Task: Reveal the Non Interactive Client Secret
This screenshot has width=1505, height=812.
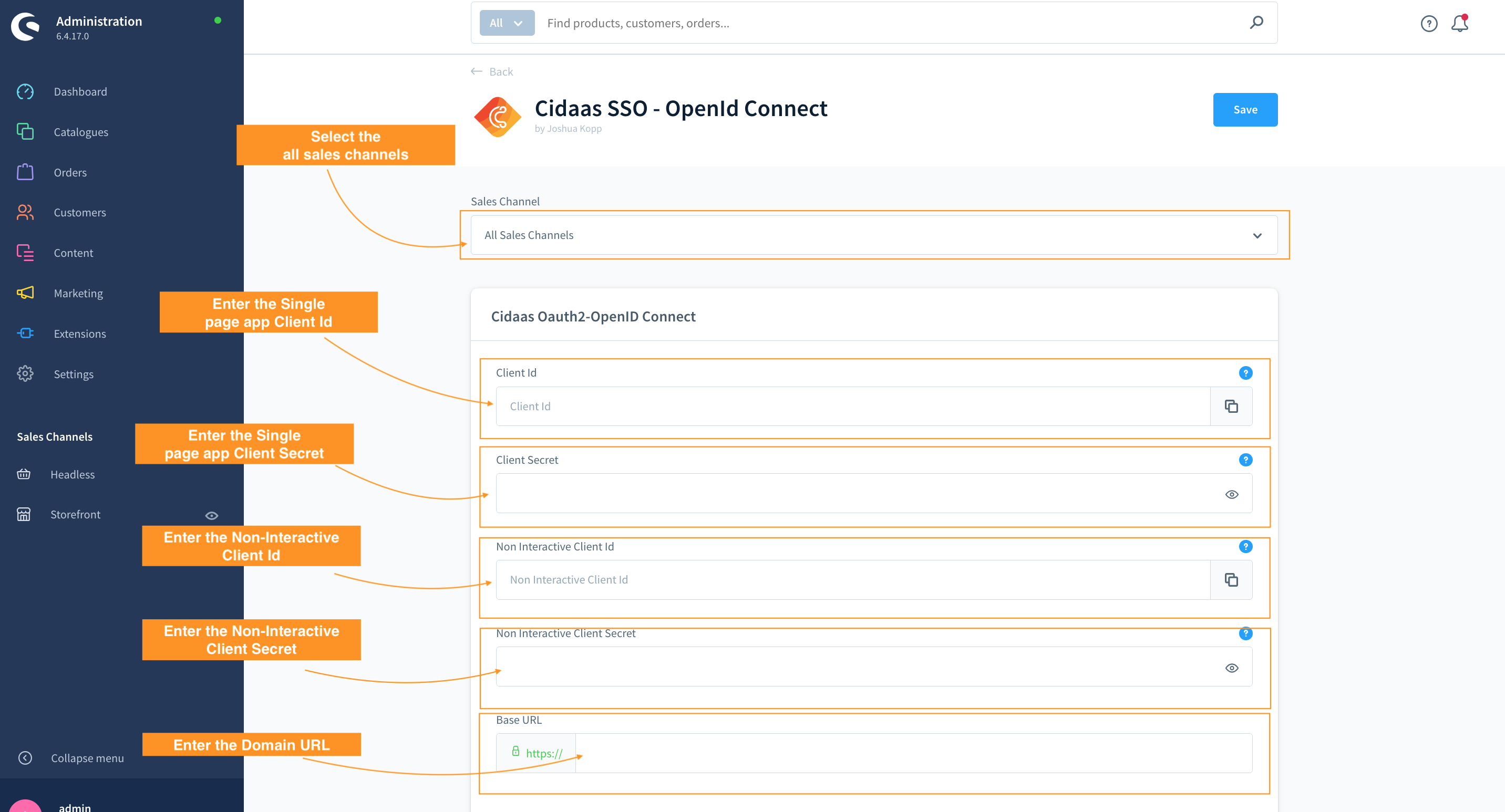Action: [x=1232, y=668]
